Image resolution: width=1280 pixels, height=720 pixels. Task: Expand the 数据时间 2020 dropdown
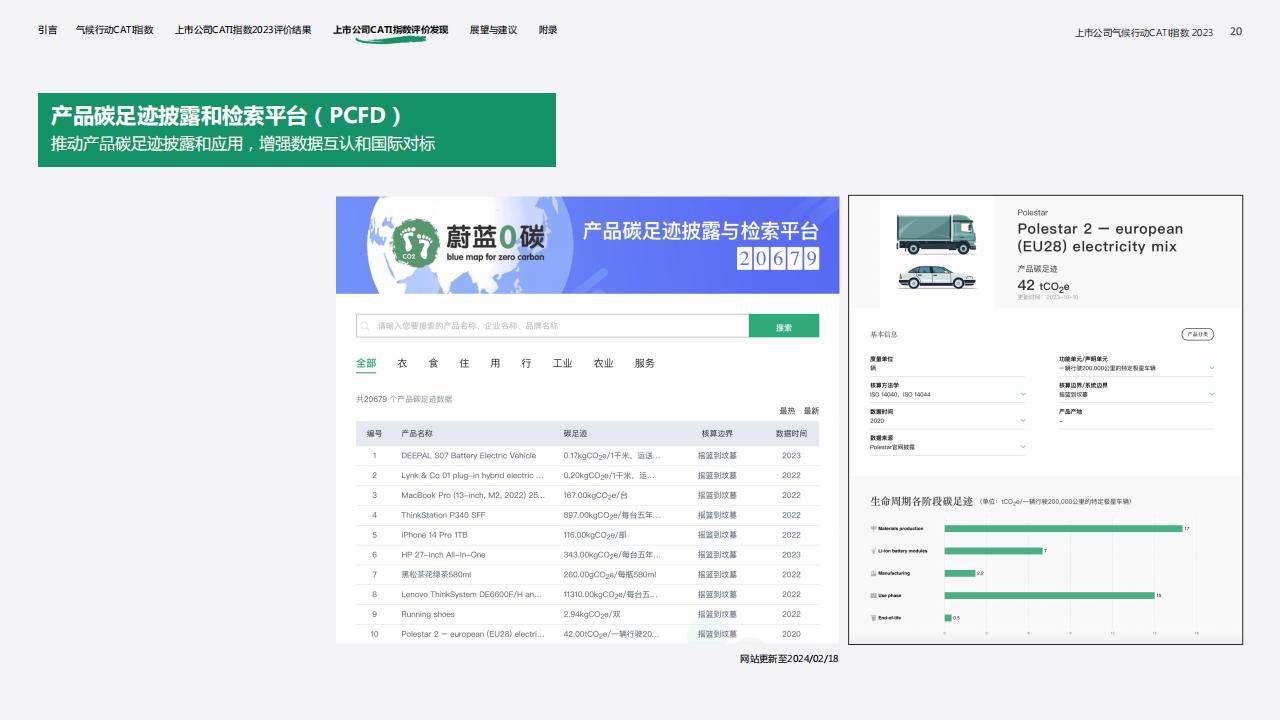pyautogui.click(x=1022, y=420)
